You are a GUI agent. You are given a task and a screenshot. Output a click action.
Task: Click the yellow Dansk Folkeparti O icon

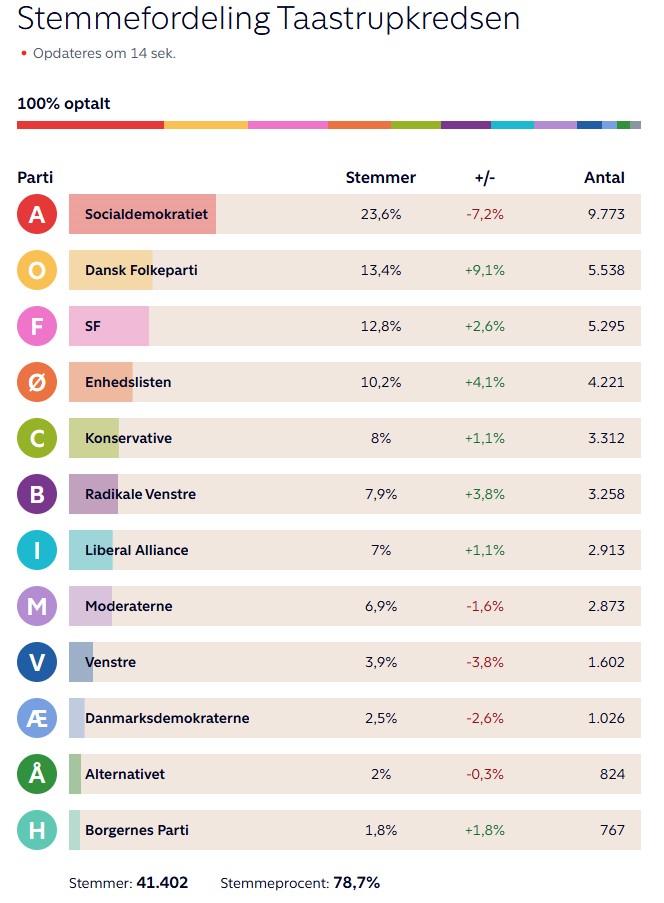[x=37, y=270]
